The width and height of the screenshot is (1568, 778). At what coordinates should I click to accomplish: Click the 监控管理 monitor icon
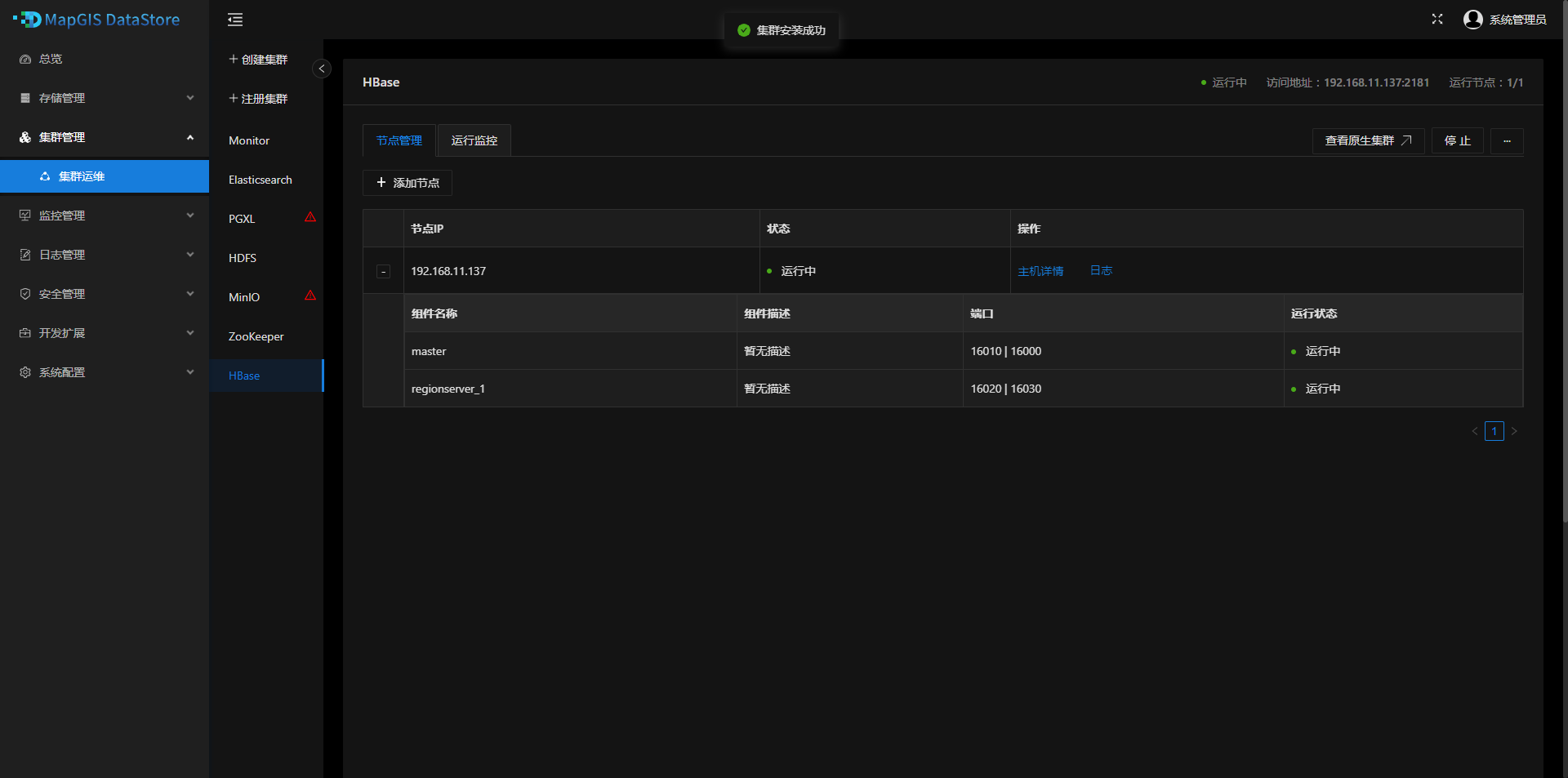click(25, 216)
